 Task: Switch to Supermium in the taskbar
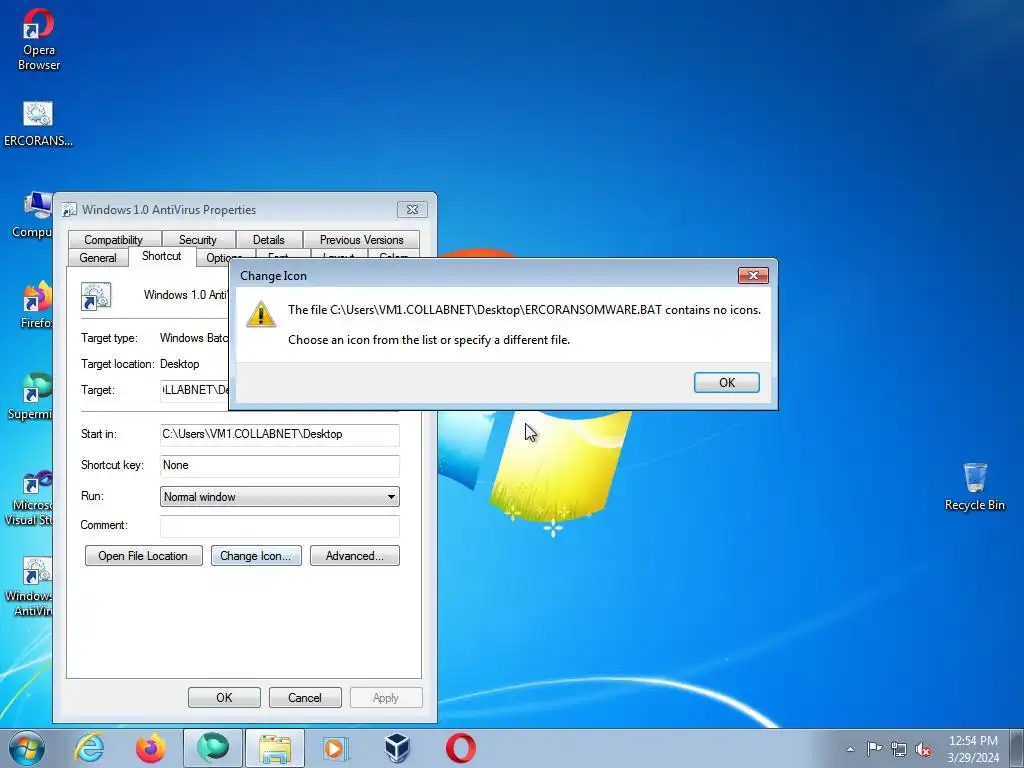click(213, 748)
